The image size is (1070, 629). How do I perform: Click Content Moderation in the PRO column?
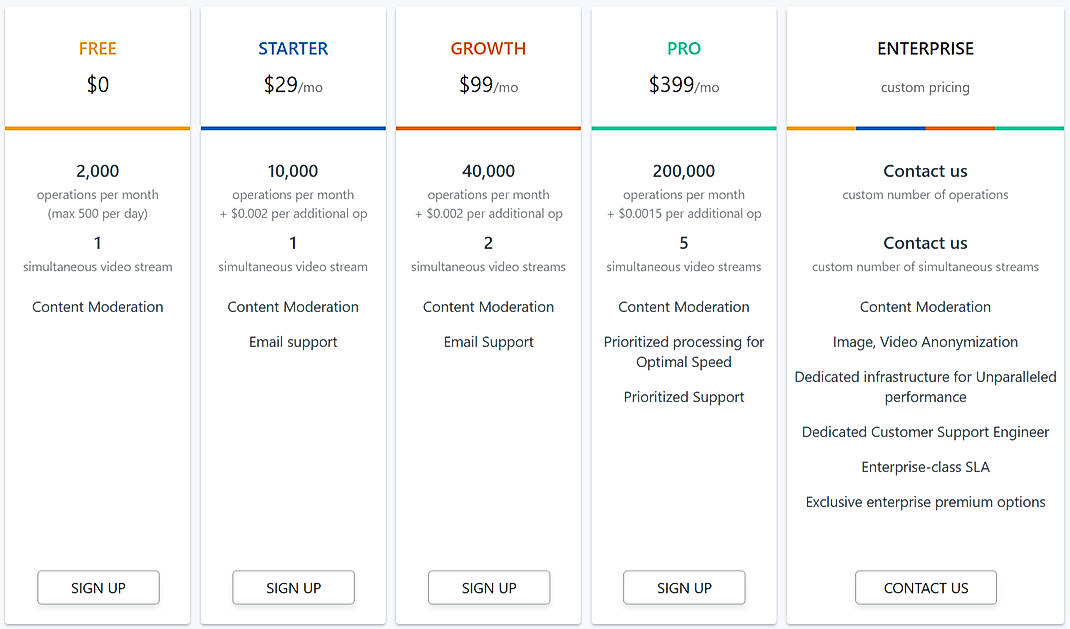click(684, 307)
